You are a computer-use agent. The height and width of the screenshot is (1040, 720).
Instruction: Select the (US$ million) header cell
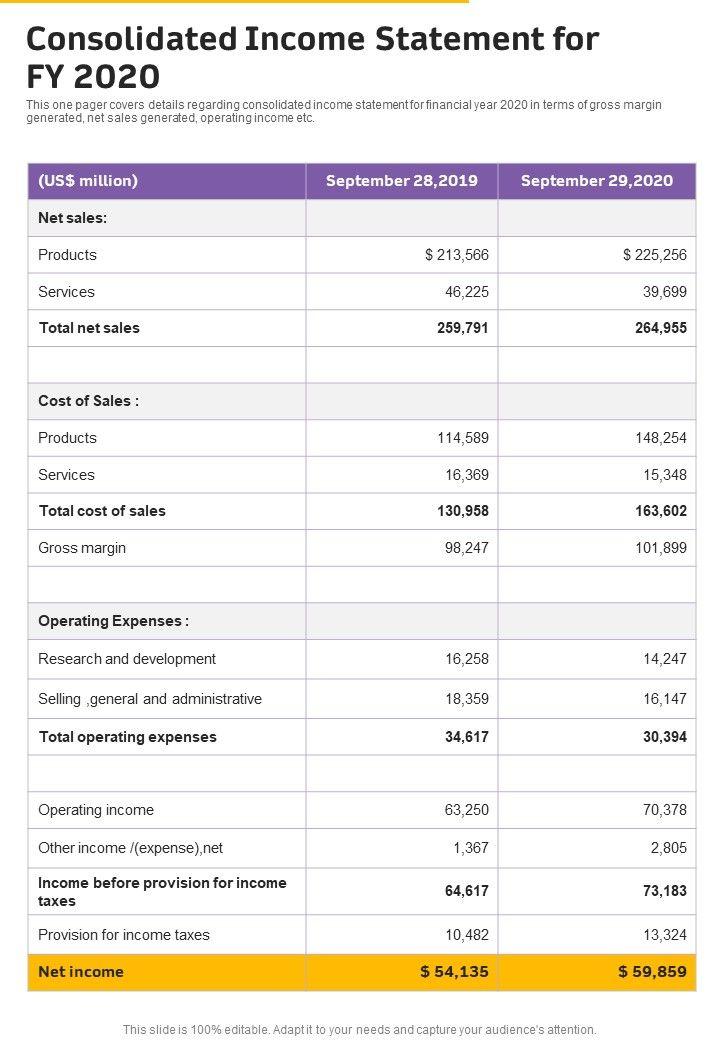pyautogui.click(x=88, y=181)
